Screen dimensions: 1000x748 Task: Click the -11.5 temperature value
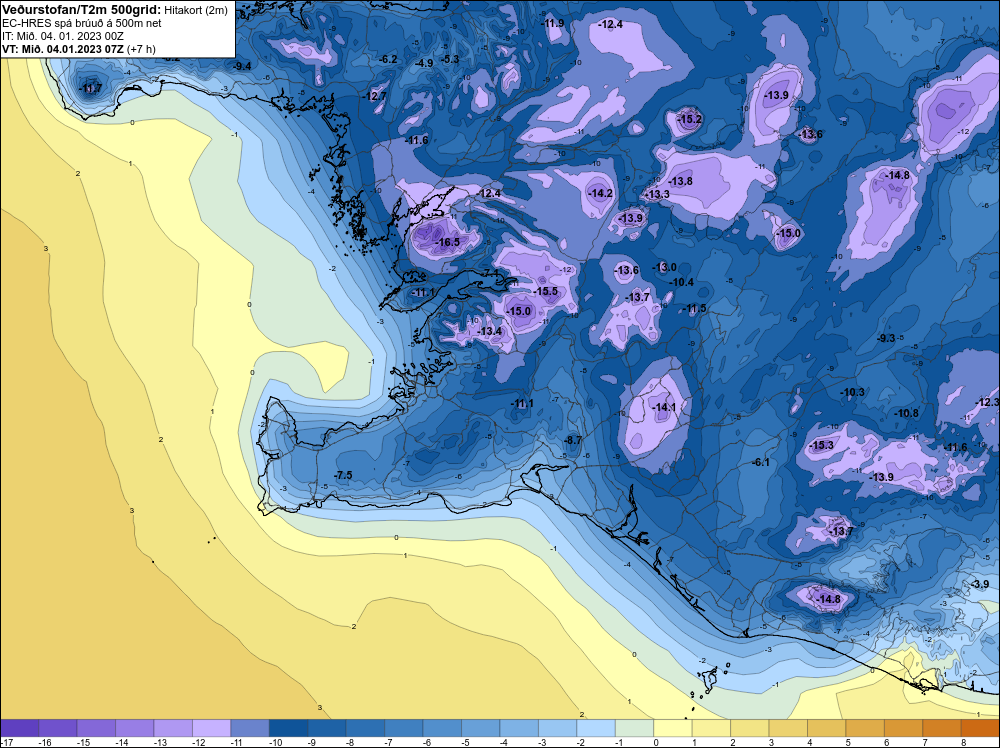[x=695, y=309]
